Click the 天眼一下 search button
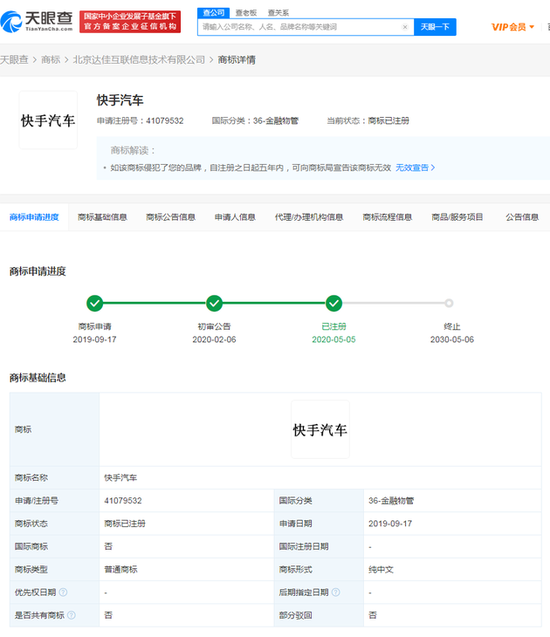550x637 pixels. (435, 27)
